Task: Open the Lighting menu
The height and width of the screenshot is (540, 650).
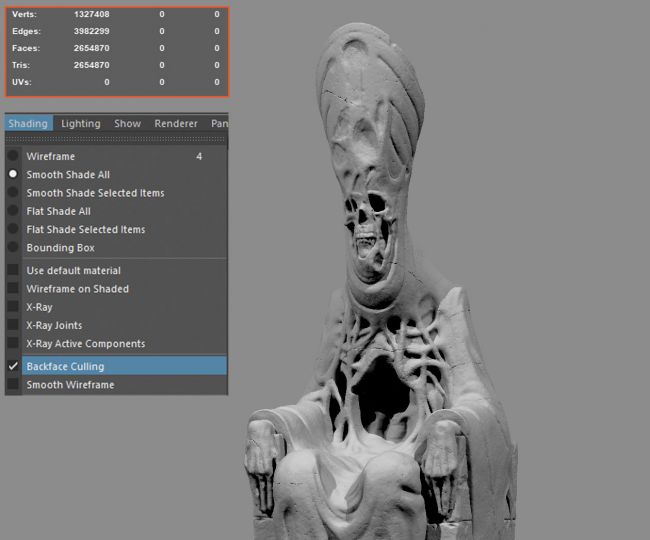Action: [81, 123]
